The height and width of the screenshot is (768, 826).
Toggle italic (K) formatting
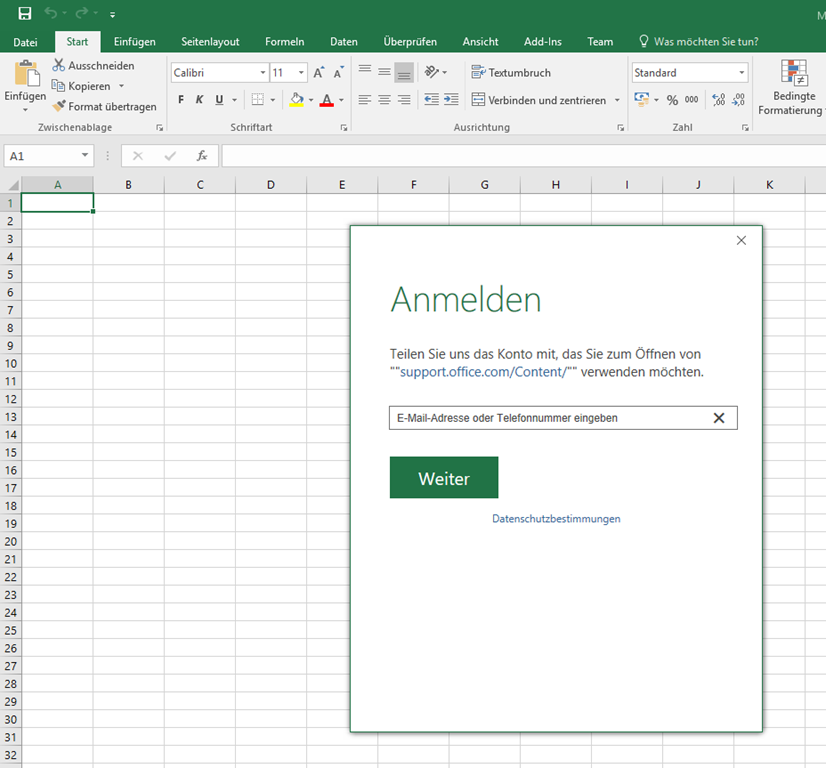[199, 100]
